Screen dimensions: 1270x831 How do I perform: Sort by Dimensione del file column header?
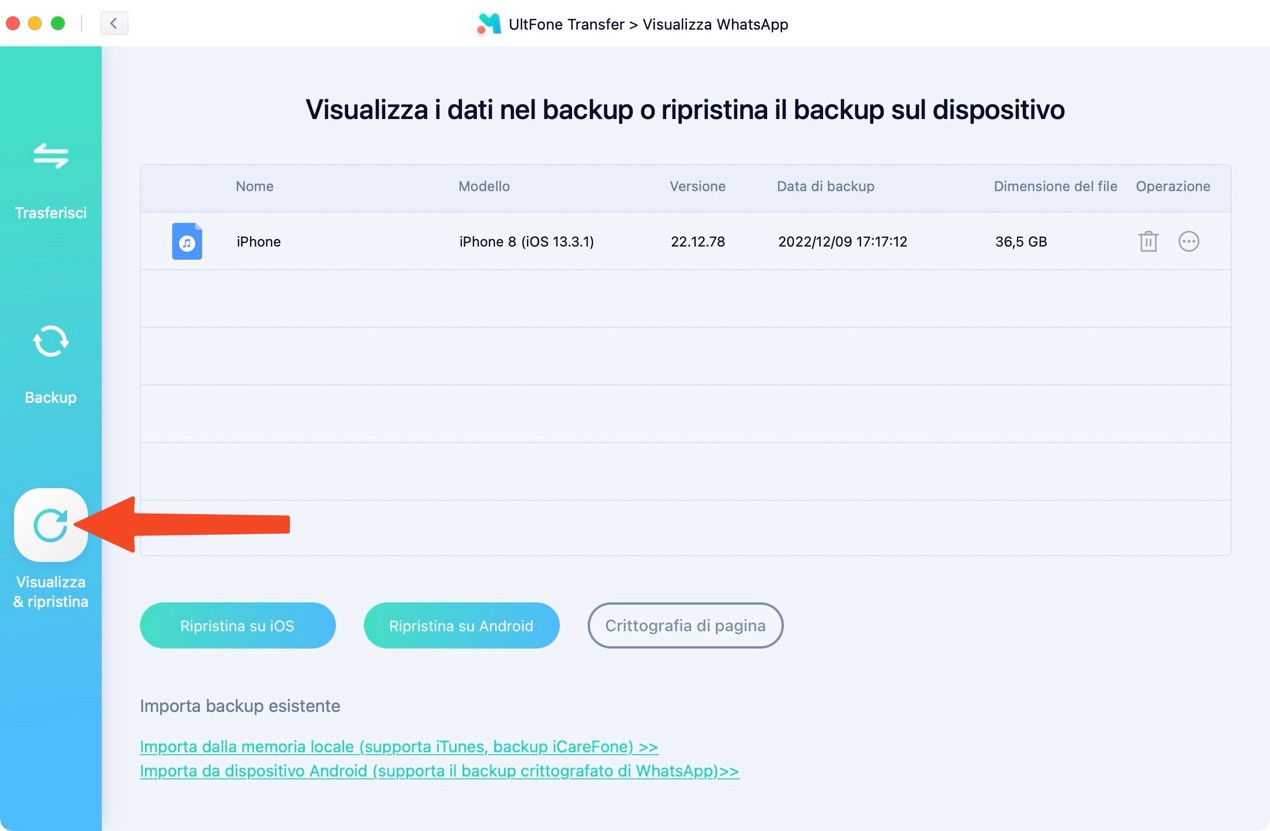(x=1055, y=186)
